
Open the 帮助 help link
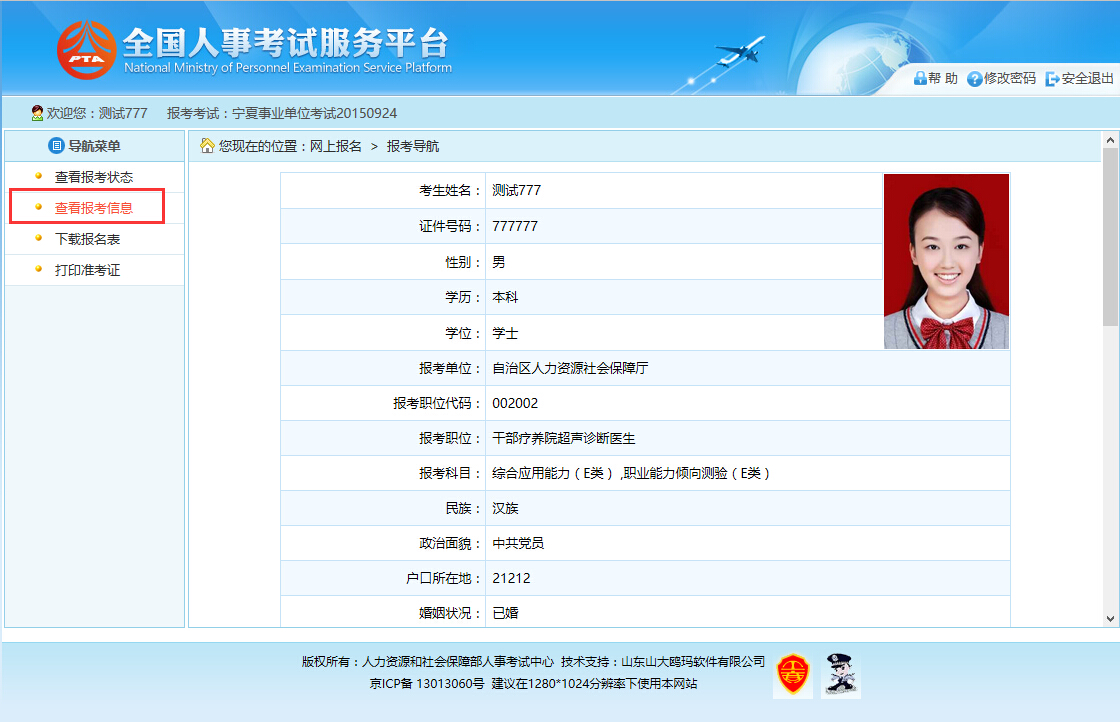tap(943, 79)
